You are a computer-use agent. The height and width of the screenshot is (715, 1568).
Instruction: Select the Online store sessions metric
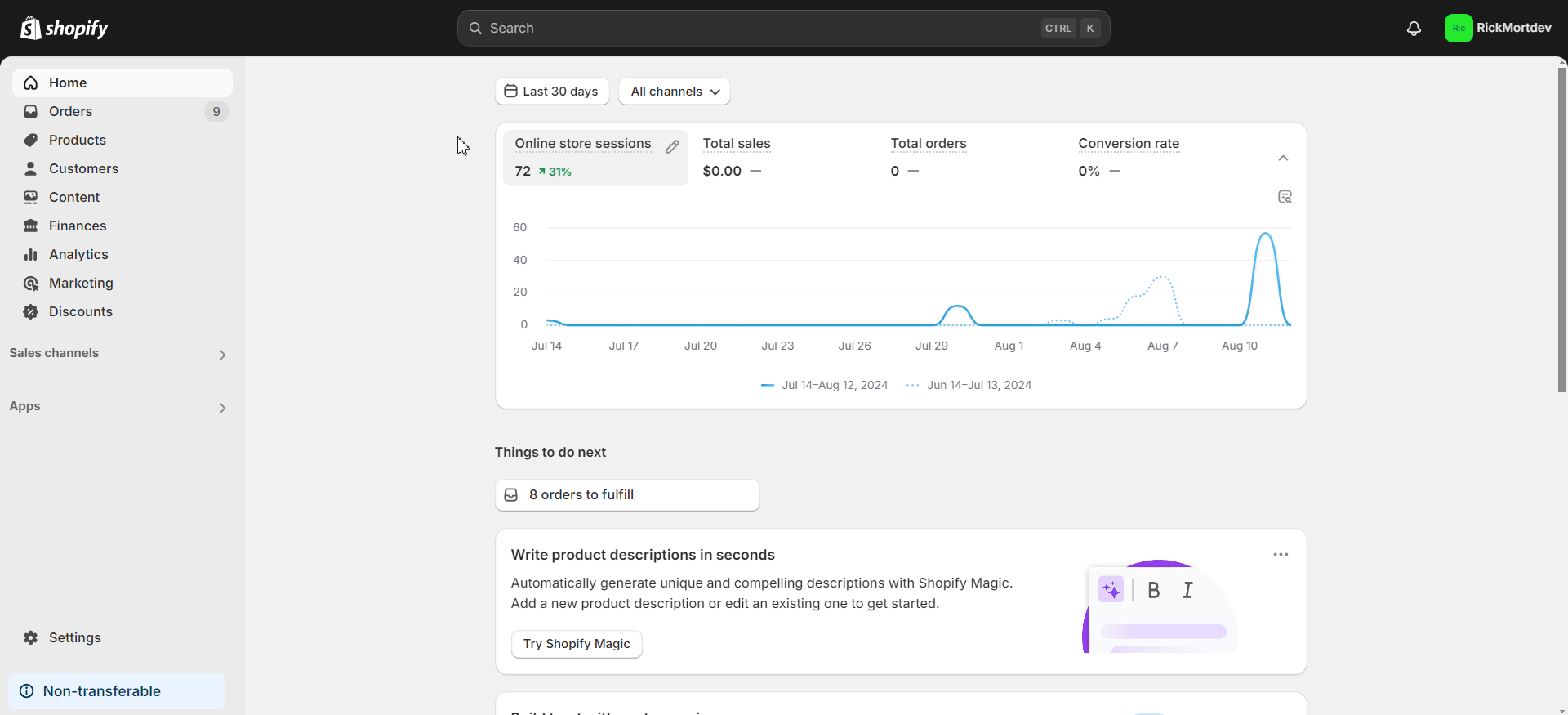595,158
